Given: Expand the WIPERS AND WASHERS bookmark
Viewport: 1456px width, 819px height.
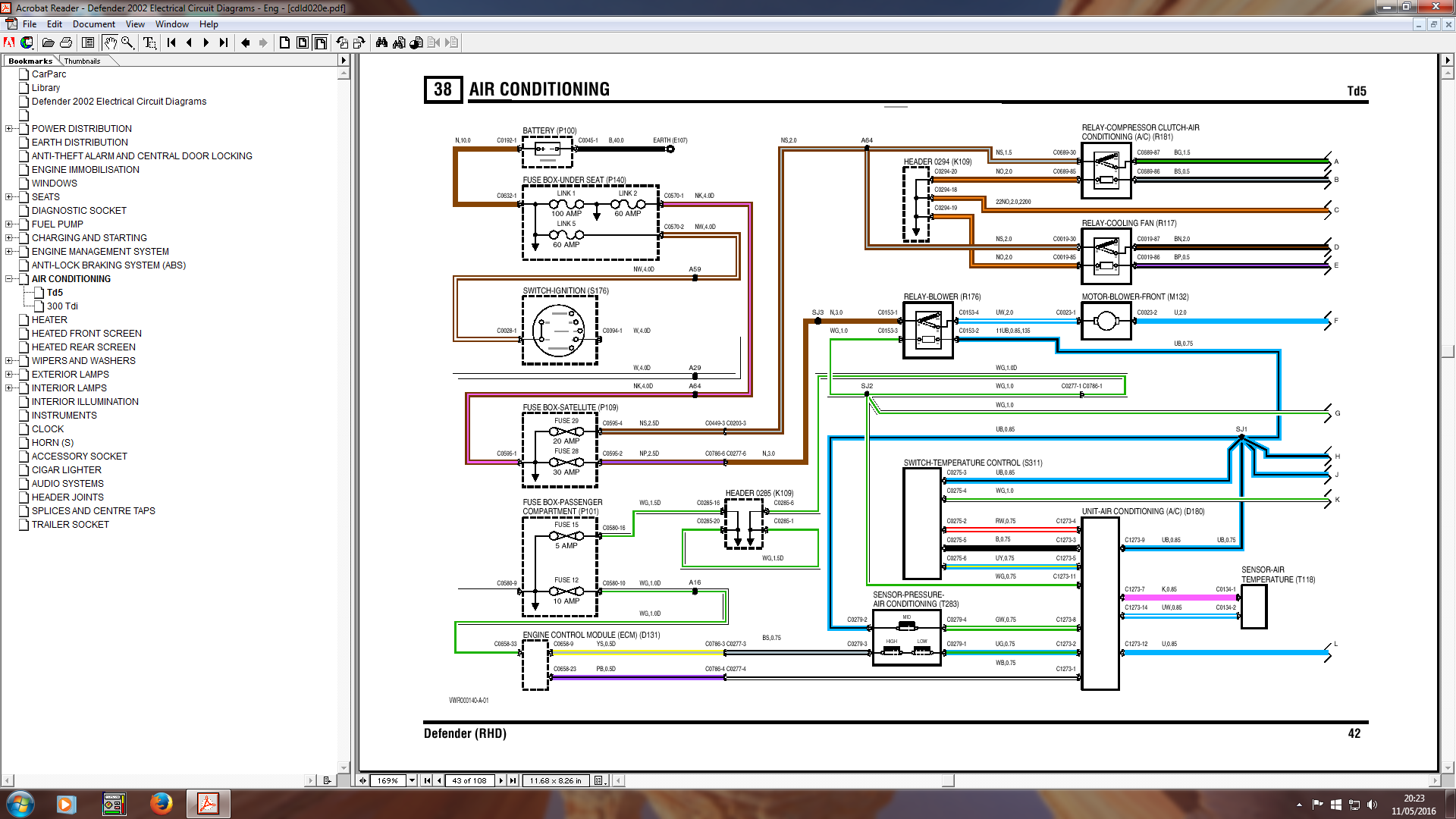Looking at the screenshot, I should coord(9,361).
